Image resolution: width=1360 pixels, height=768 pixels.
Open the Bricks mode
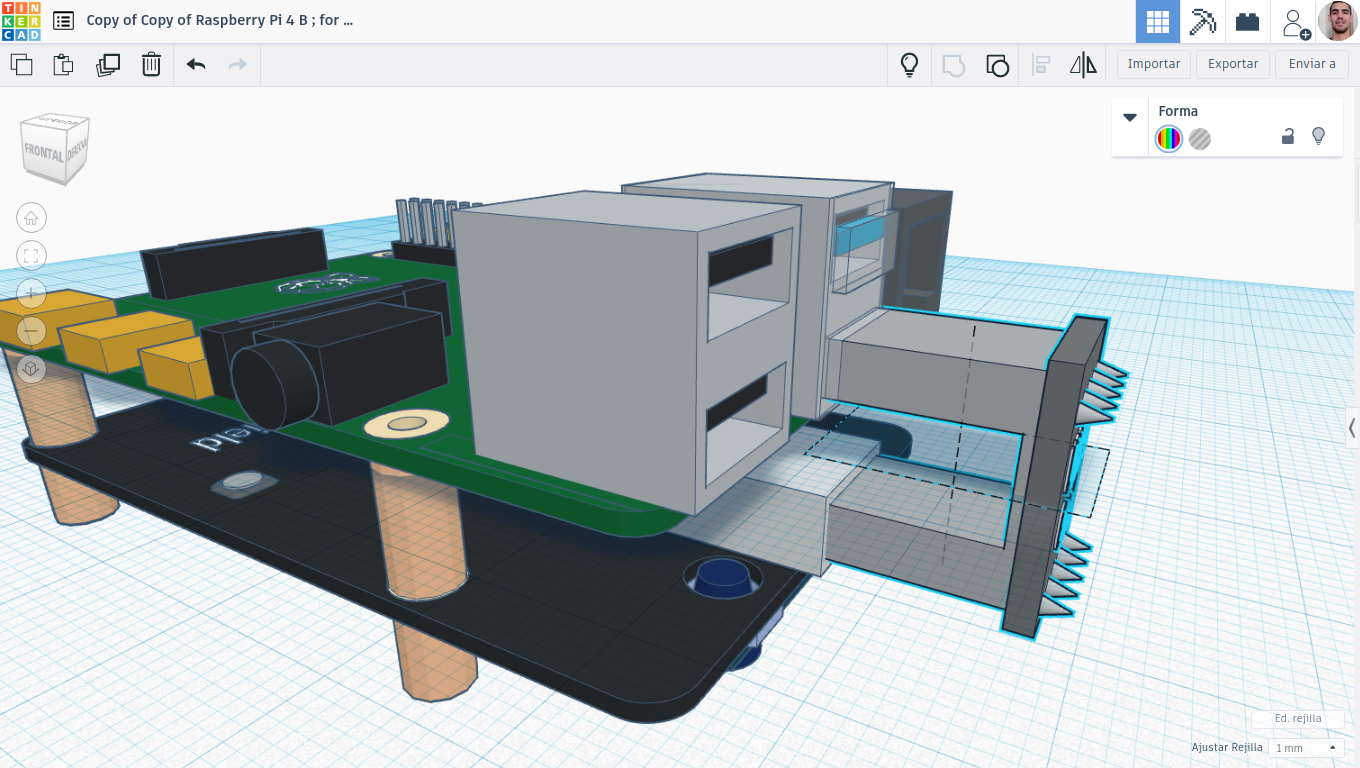click(1247, 21)
